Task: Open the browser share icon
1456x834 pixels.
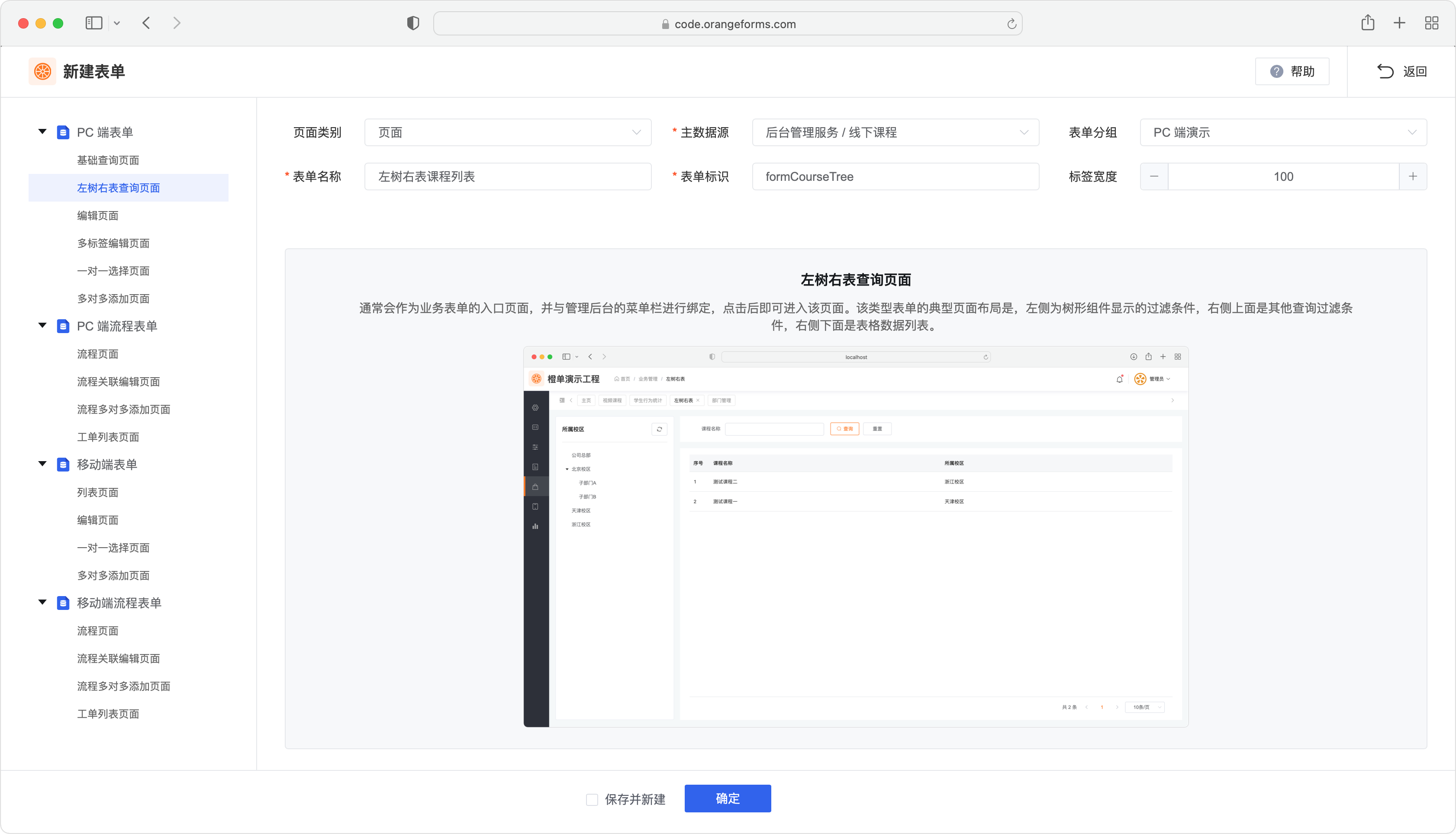Action: (1368, 22)
